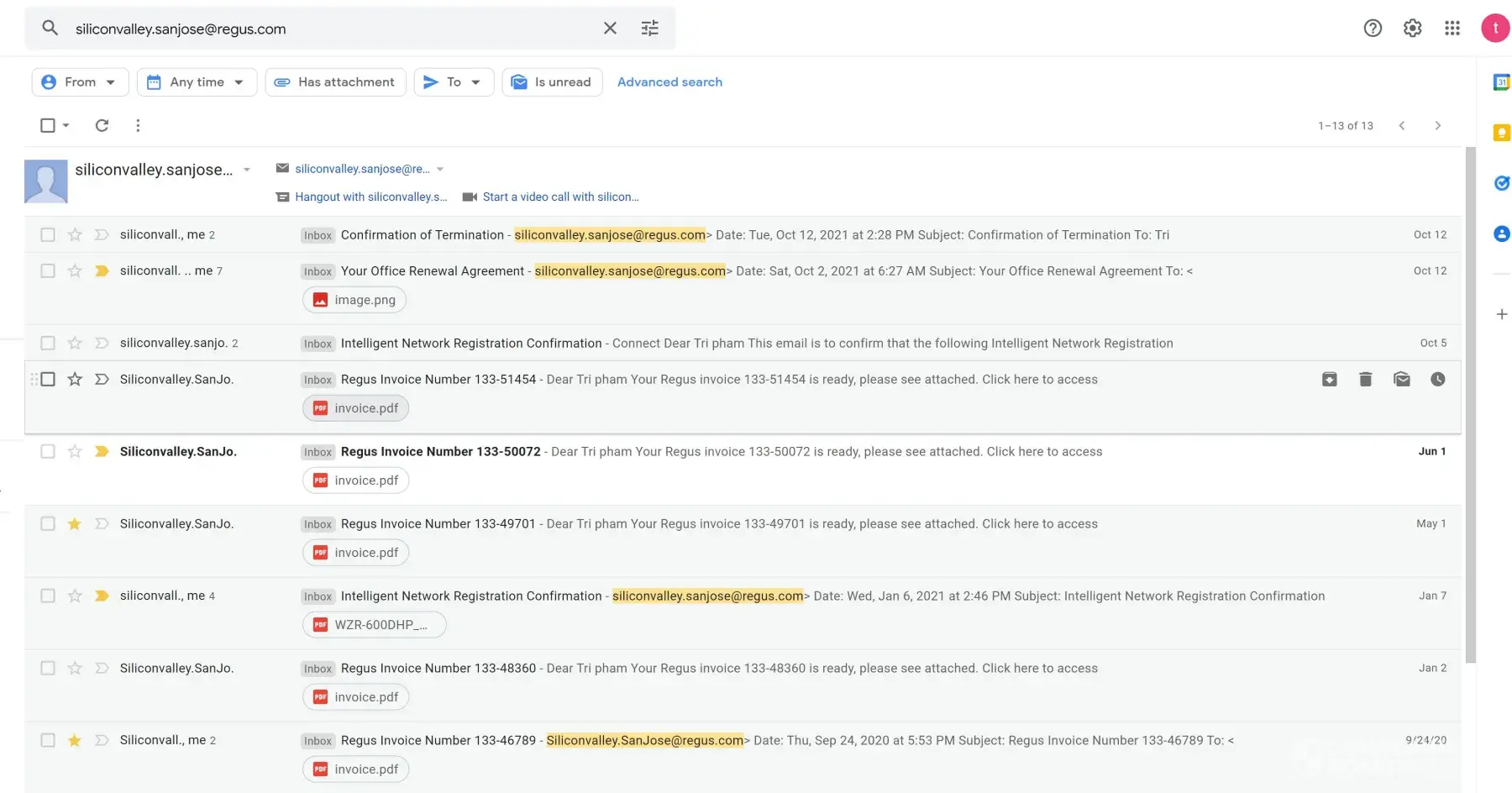Open Google Calendar in side panel
The height and width of the screenshot is (793, 1512).
point(1501,82)
